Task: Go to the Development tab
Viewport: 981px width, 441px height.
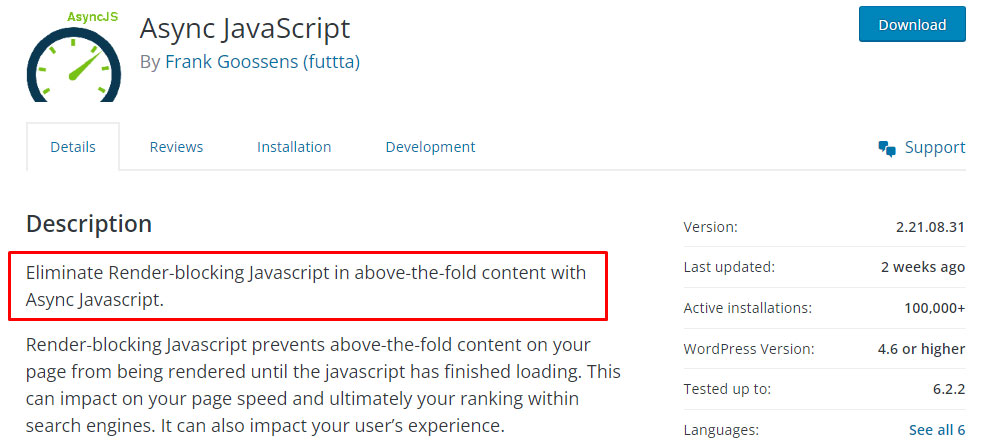Action: pyautogui.click(x=430, y=146)
